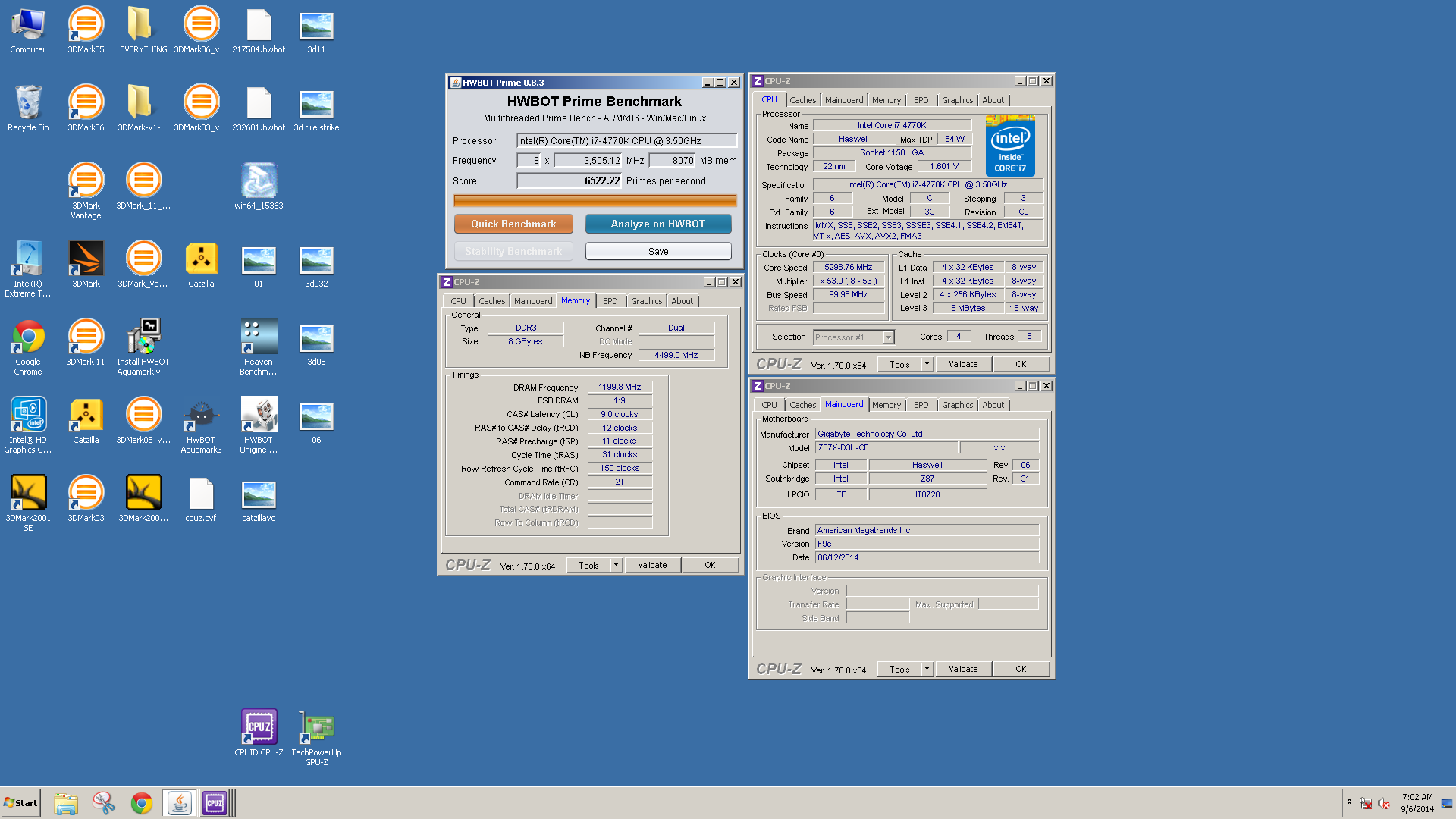
Task: Click Validate in the memory CPU-Z window
Action: click(x=652, y=565)
